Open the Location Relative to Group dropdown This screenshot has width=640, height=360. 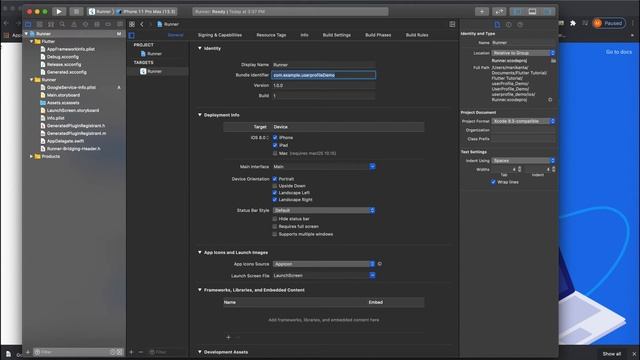[523, 53]
